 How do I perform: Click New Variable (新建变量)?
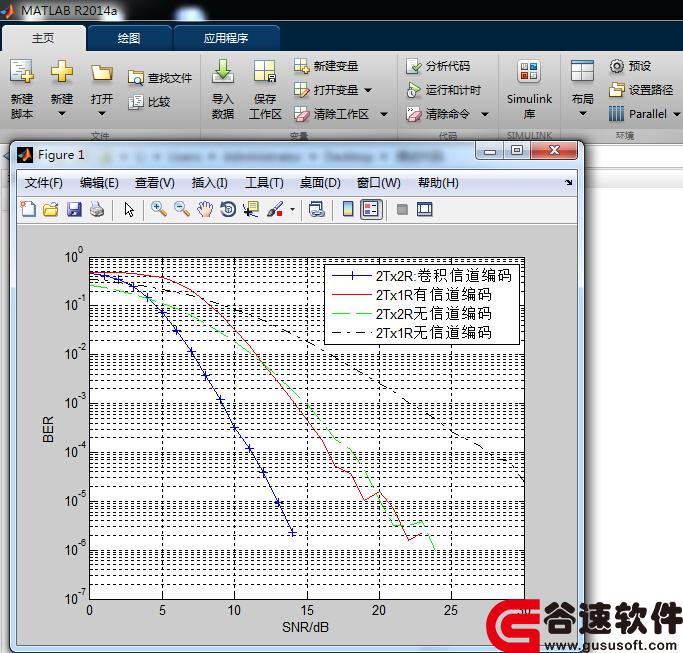pos(326,66)
